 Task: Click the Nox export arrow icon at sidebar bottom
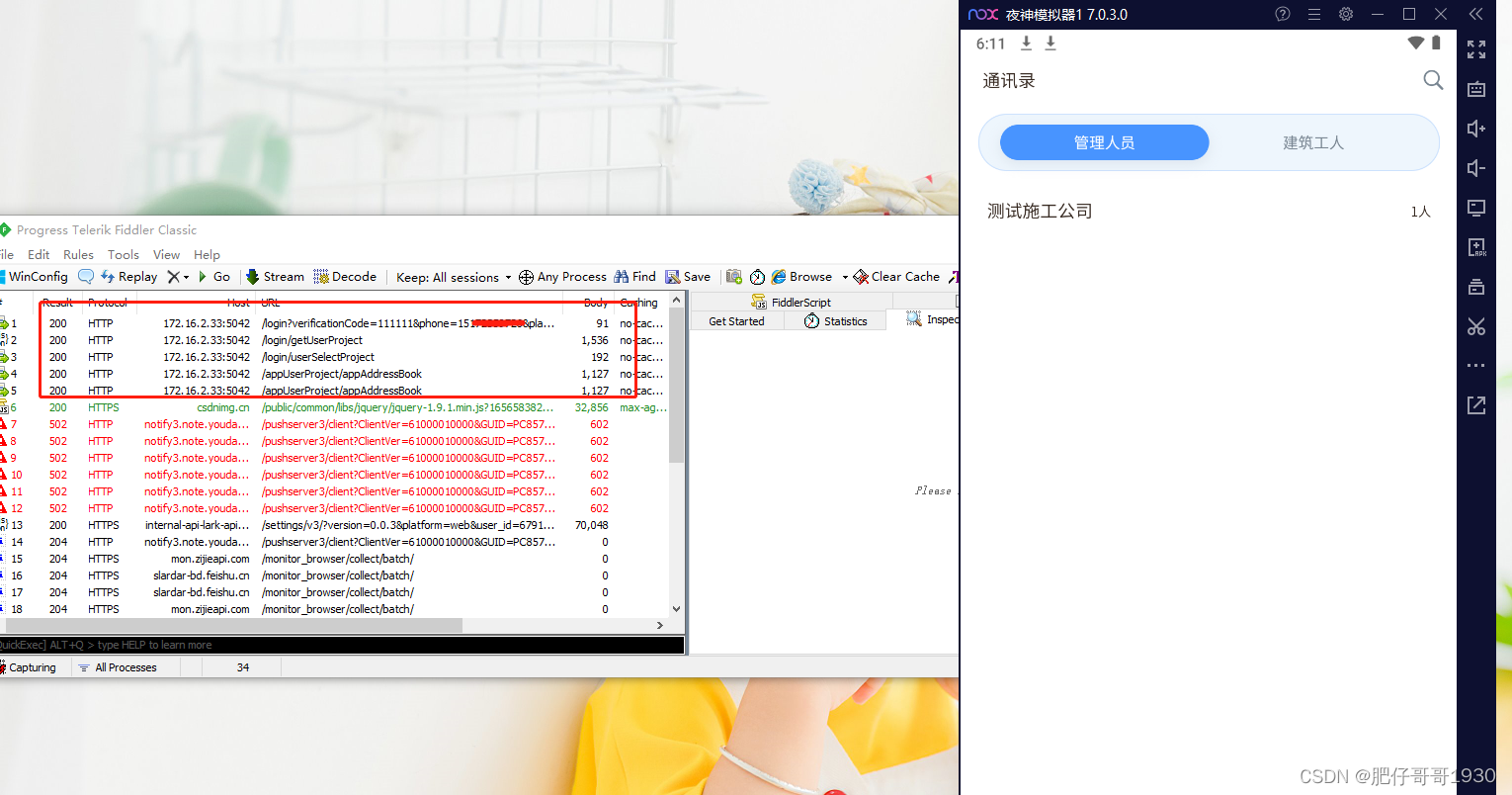click(1476, 405)
